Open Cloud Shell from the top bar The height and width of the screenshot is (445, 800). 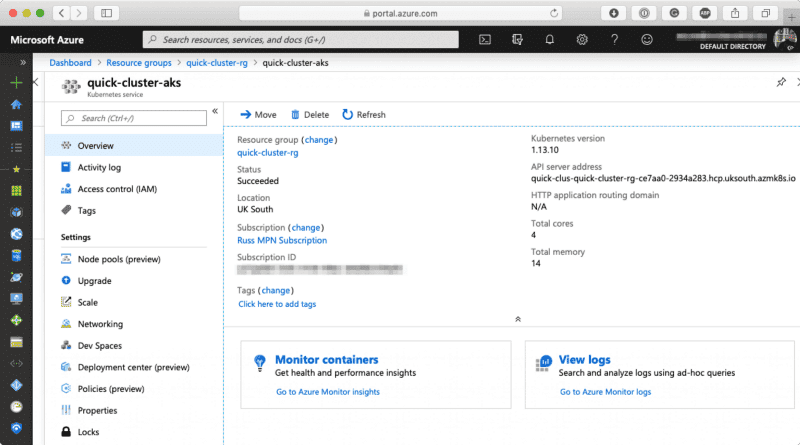tap(484, 40)
